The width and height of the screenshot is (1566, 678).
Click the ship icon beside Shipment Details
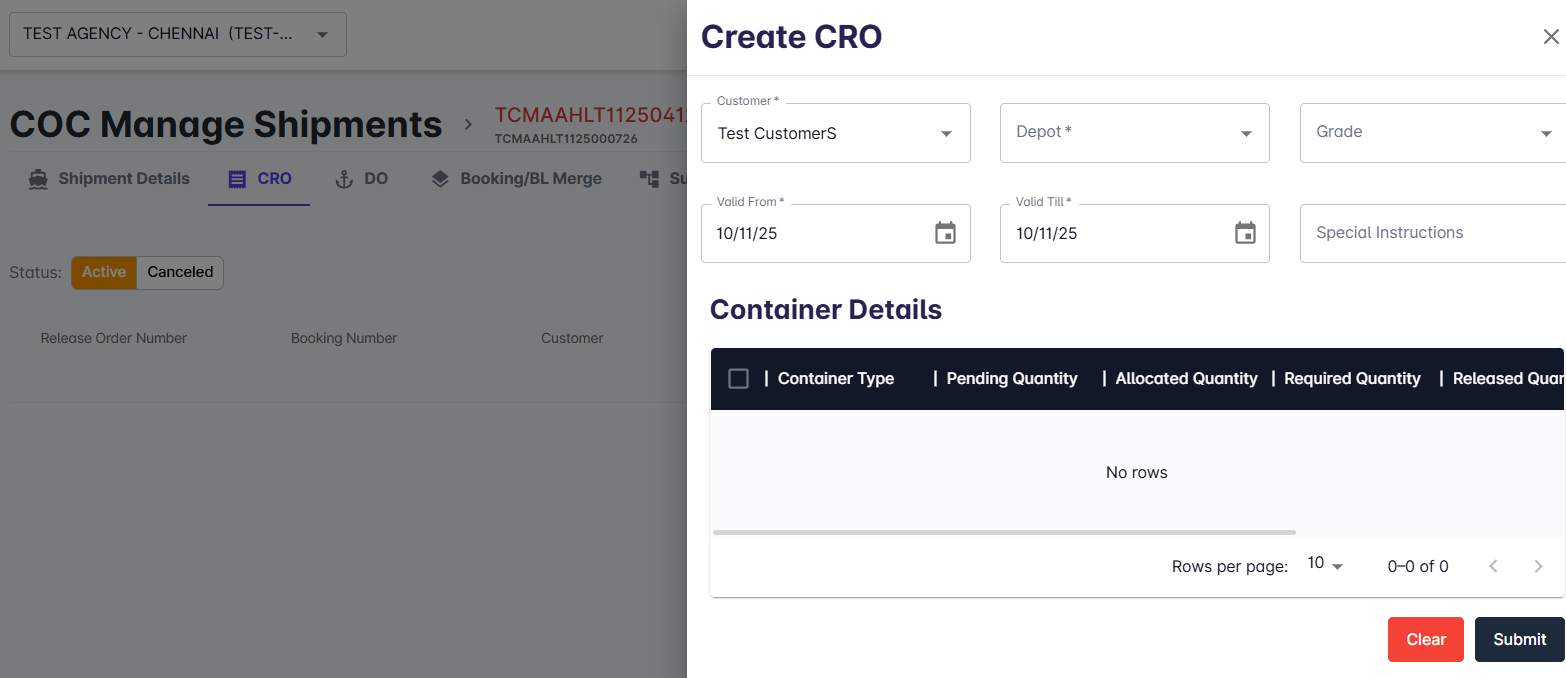pos(39,179)
